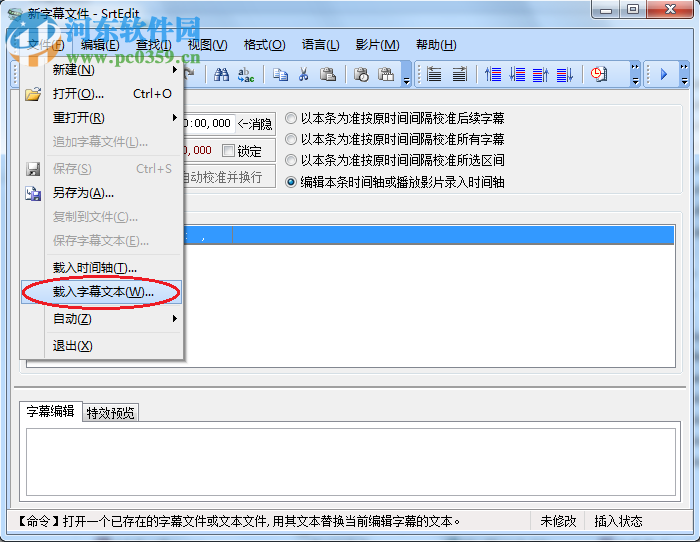Click the Find binoculars icon
This screenshot has width=700, height=542.
point(221,75)
